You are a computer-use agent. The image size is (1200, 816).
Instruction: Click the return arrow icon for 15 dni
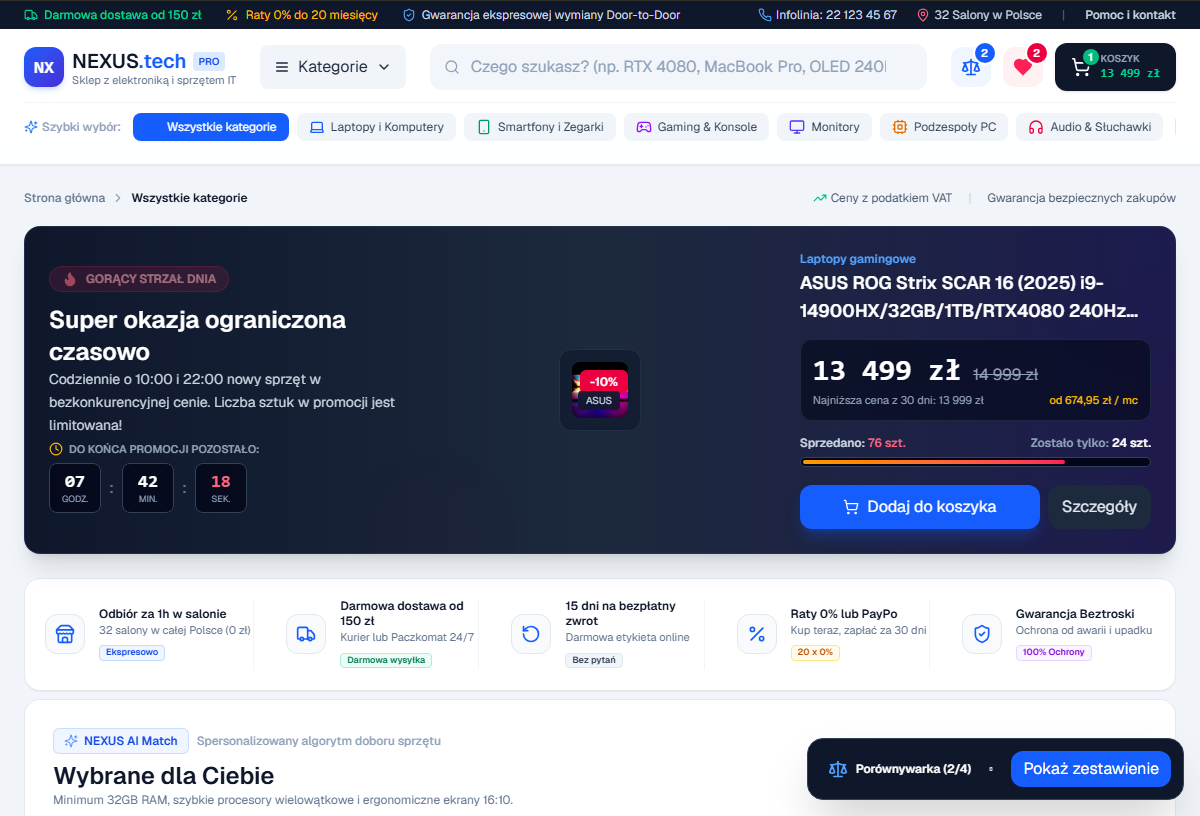[x=531, y=634]
